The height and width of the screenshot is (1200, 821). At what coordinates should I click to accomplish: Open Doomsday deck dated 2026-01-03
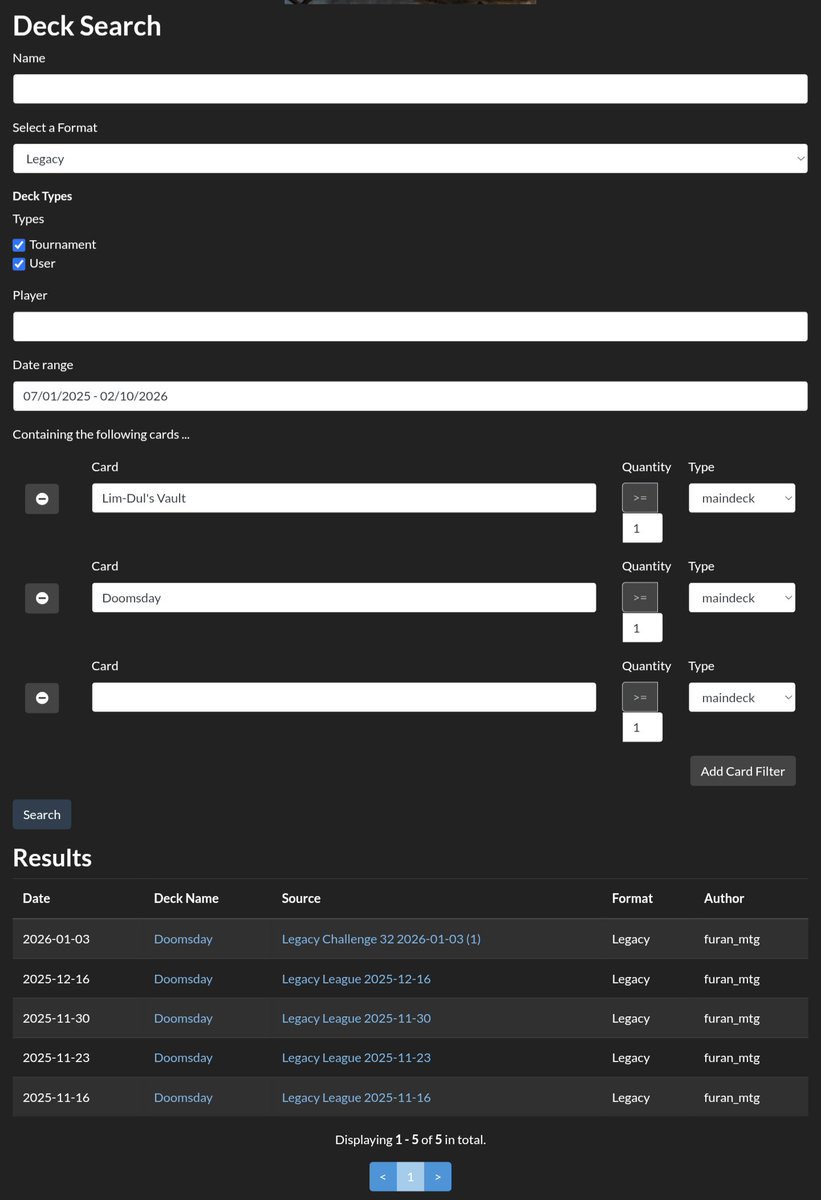tap(183, 939)
